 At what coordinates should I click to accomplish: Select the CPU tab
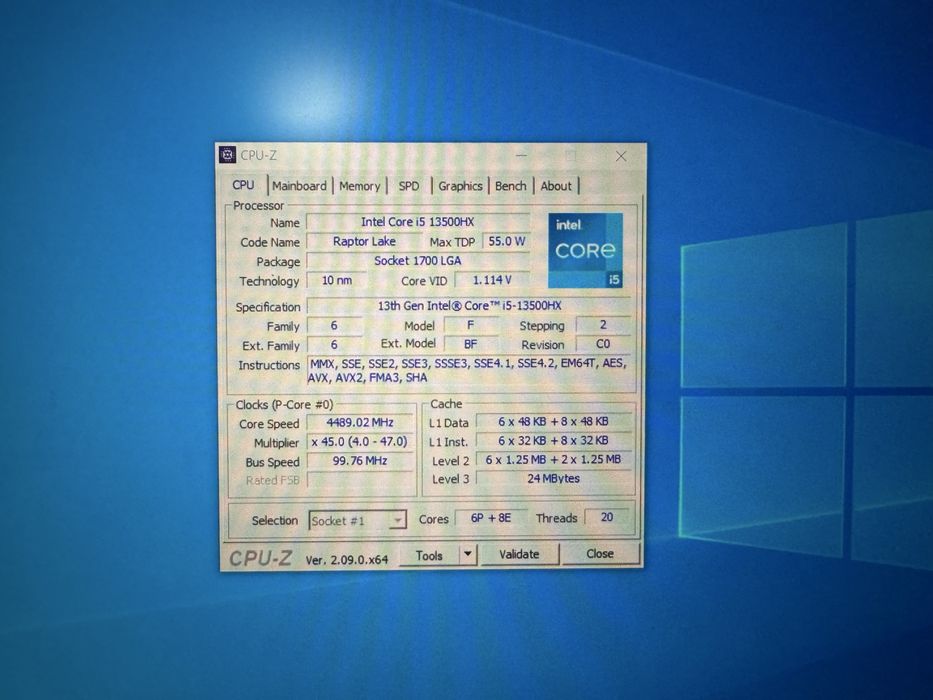[243, 185]
